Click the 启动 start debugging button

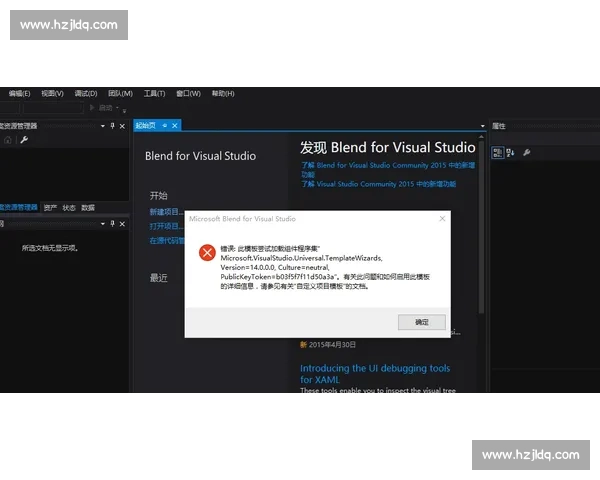pyautogui.click(x=101, y=108)
